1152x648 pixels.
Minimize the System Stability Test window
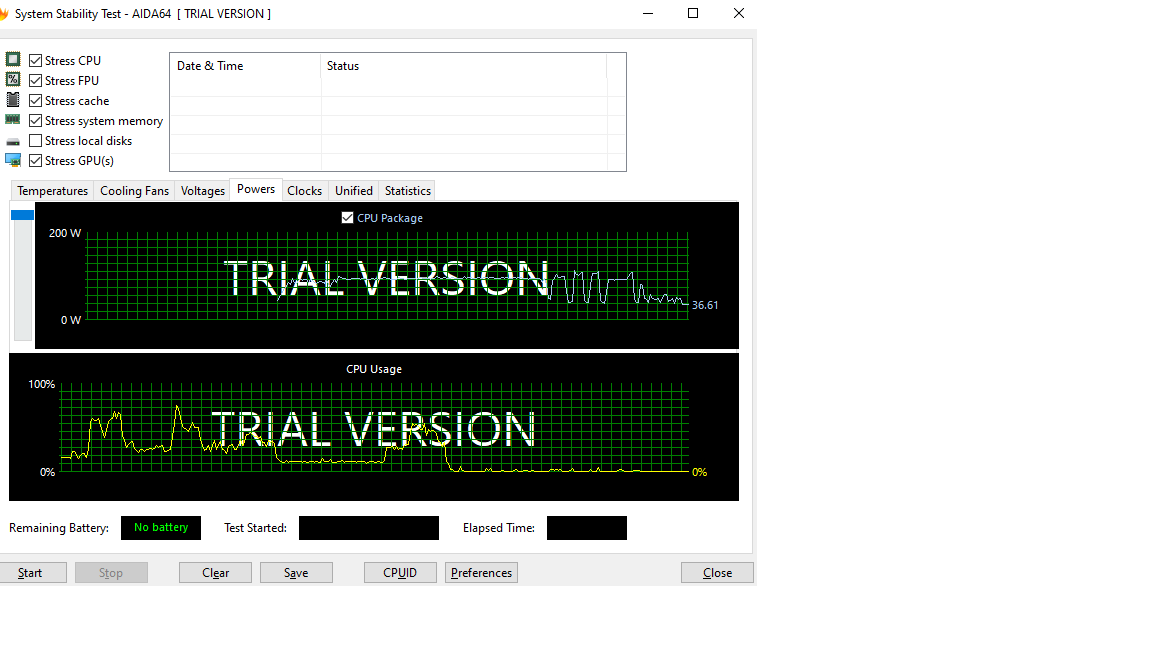(x=648, y=13)
